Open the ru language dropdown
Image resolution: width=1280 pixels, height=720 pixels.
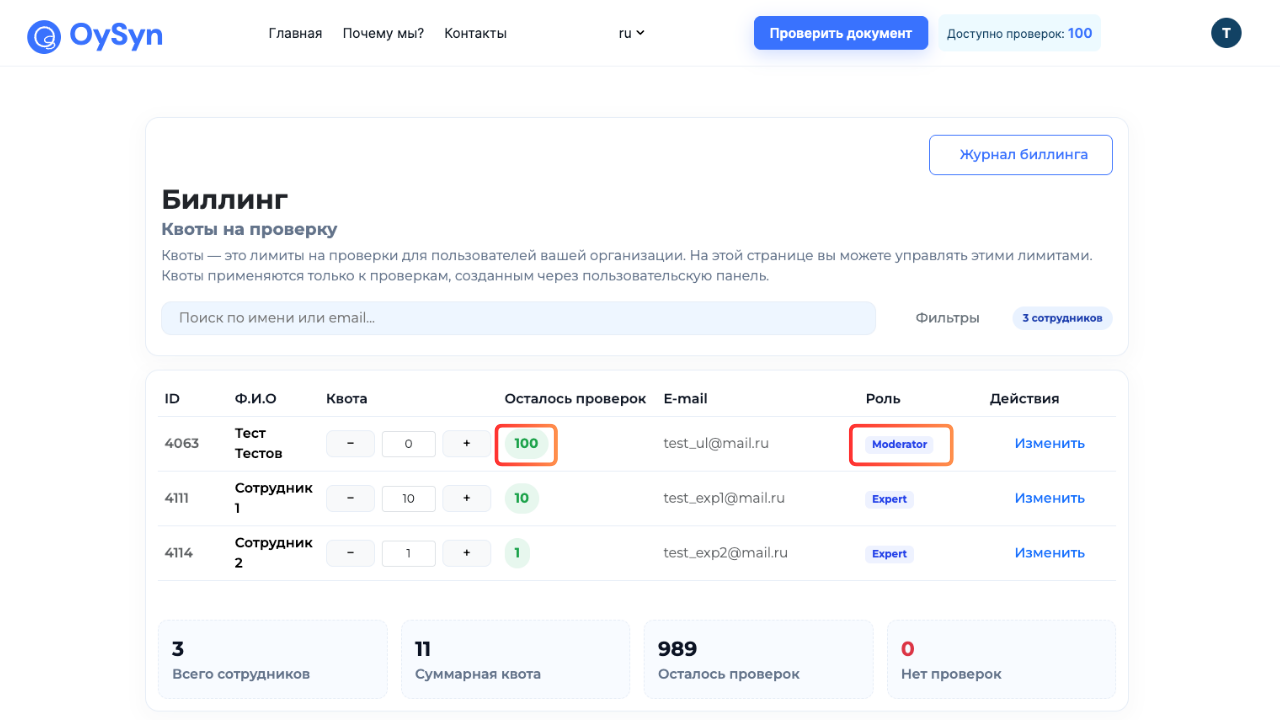(630, 32)
